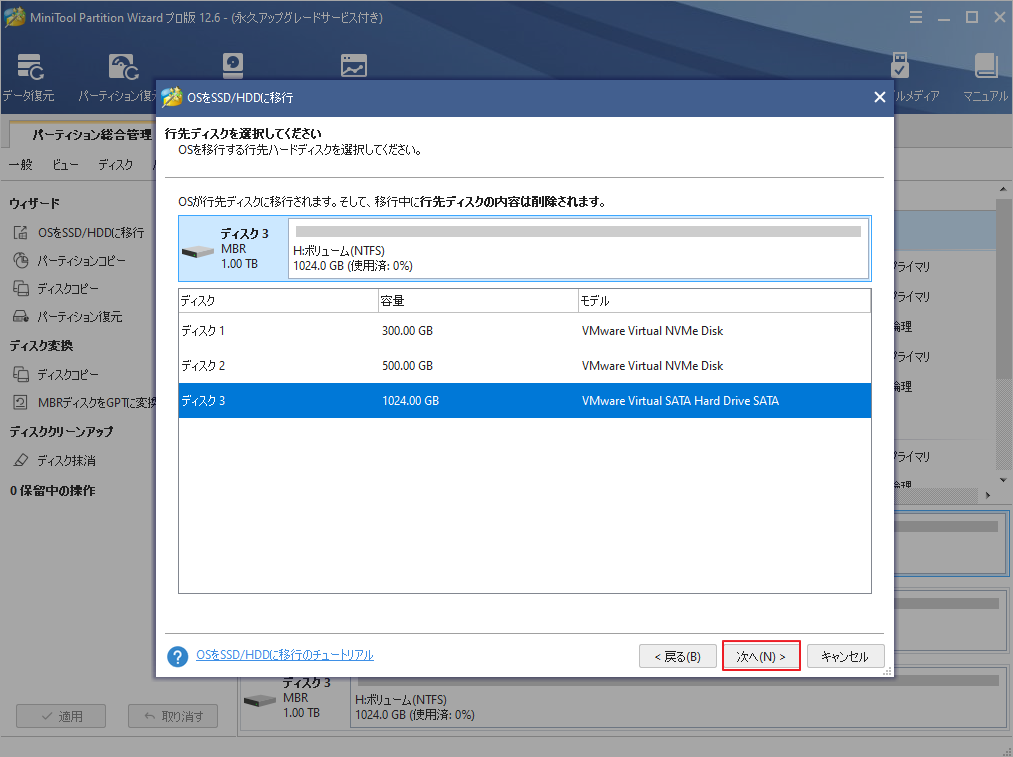This screenshot has width=1013, height=757.
Task: Click the help question mark icon
Action: pyautogui.click(x=177, y=654)
